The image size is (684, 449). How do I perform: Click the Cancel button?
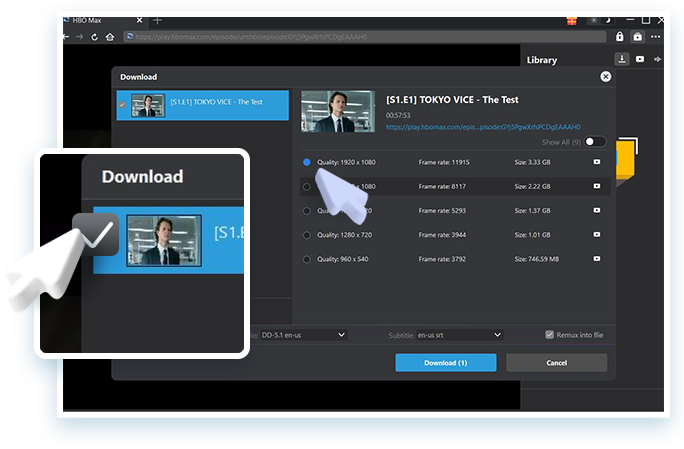click(557, 363)
